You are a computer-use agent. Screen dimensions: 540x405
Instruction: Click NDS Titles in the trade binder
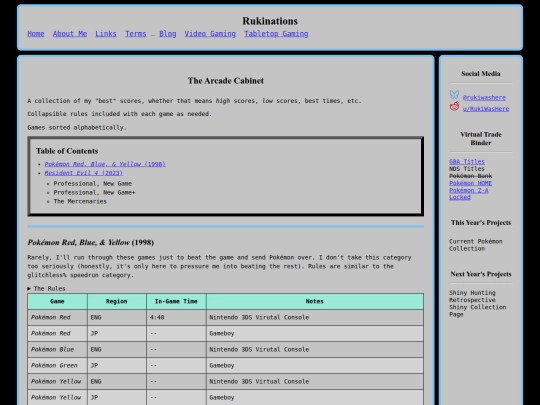click(x=467, y=169)
